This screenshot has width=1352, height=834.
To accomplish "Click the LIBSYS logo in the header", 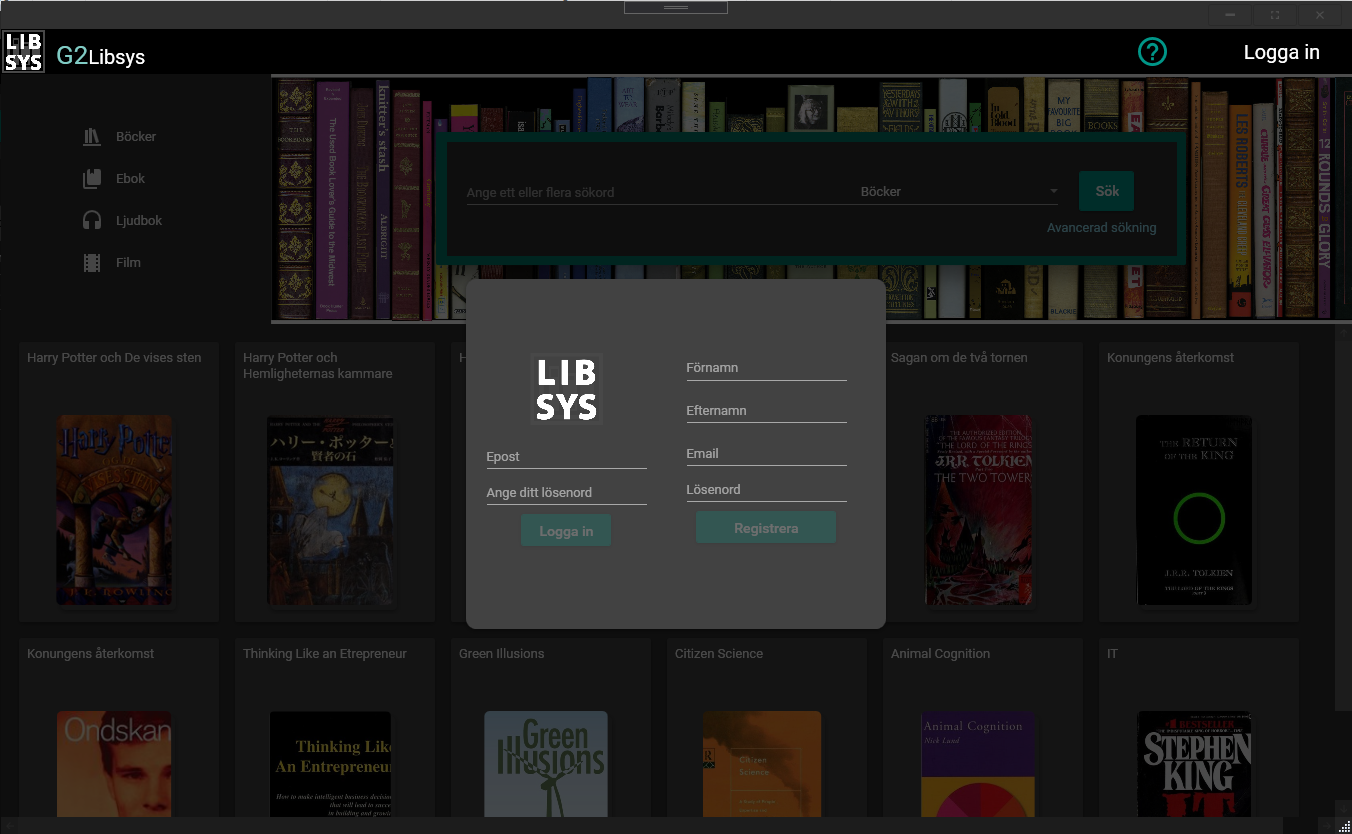I will pos(23,51).
